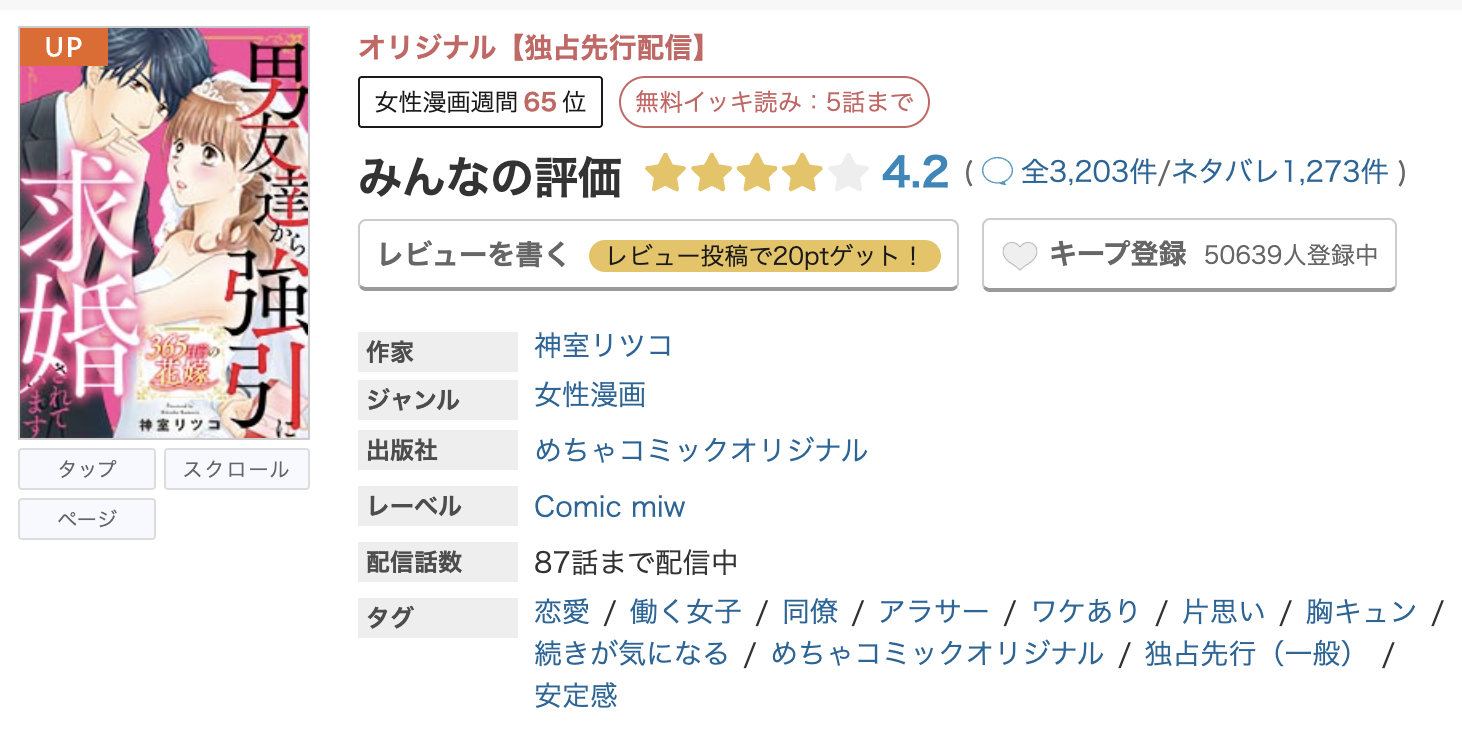
Task: Select the タップ reading mode button
Action: point(87,469)
